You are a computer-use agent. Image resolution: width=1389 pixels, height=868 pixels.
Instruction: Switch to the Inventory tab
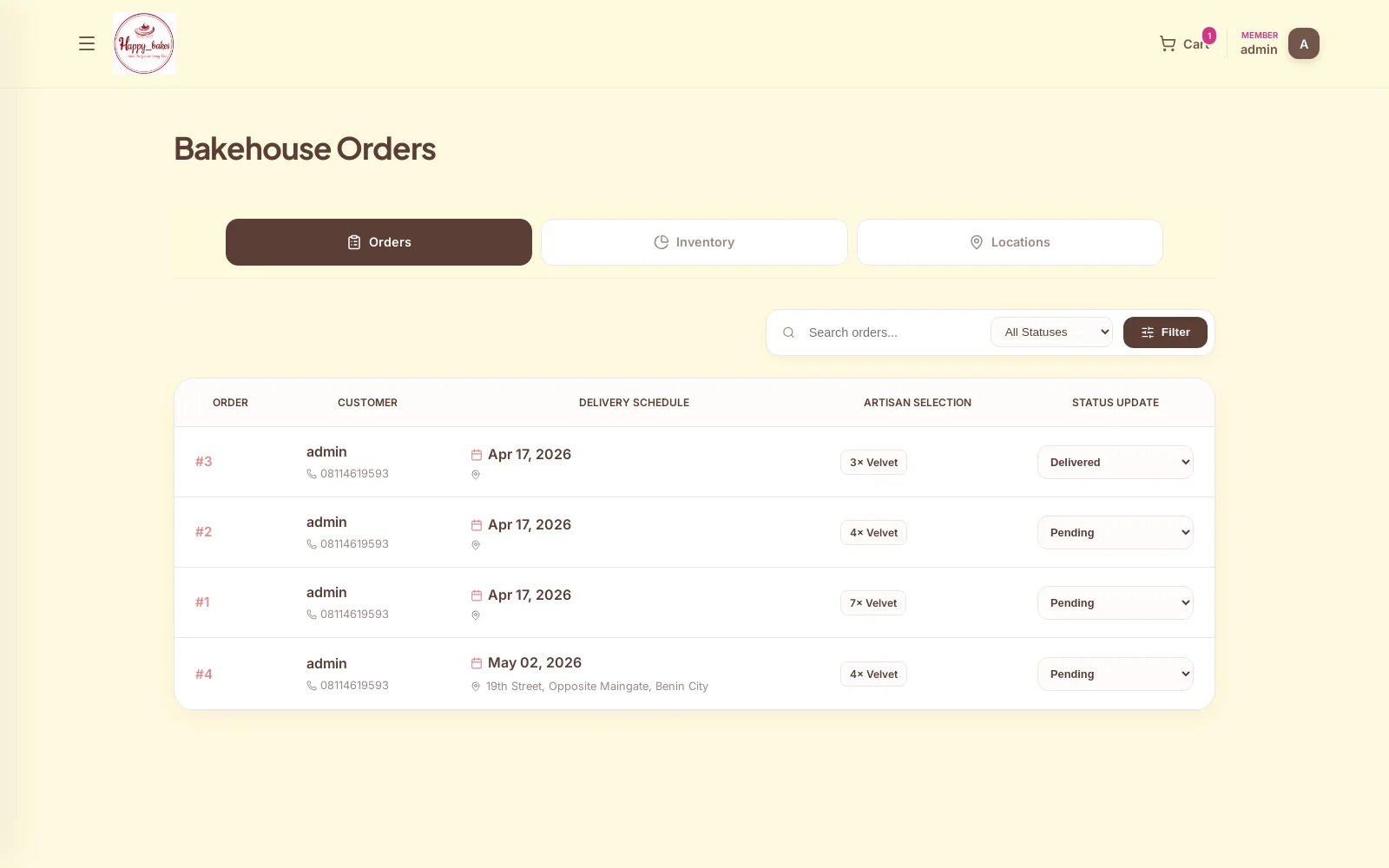694,242
